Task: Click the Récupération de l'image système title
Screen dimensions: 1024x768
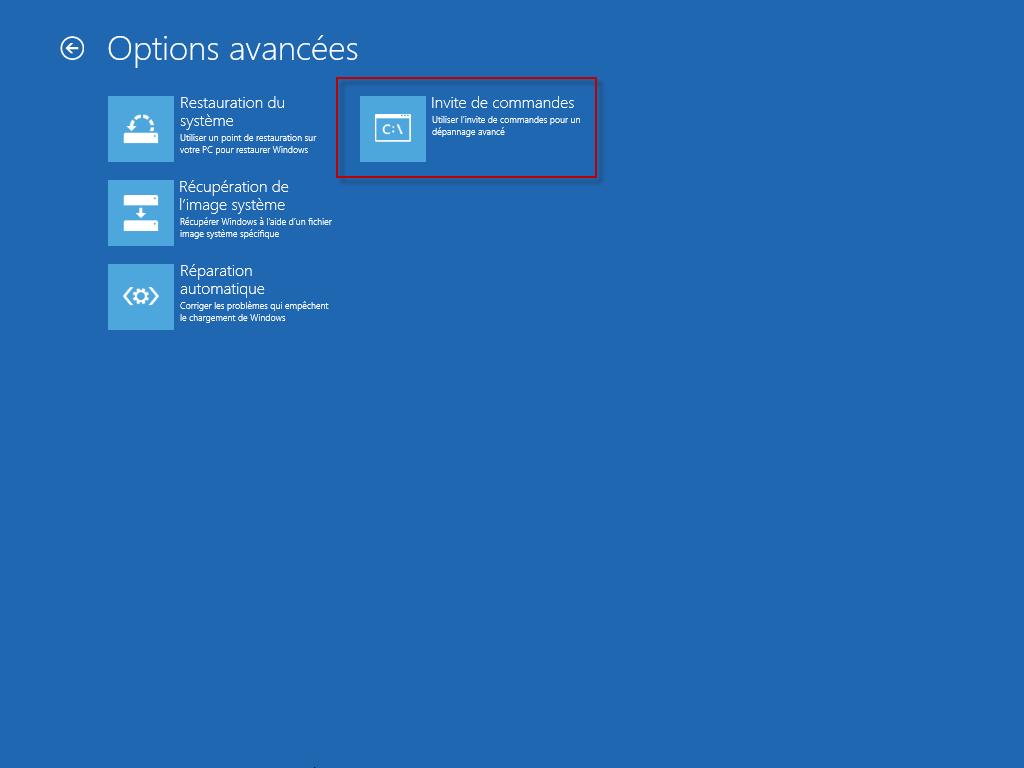Action: 234,196
